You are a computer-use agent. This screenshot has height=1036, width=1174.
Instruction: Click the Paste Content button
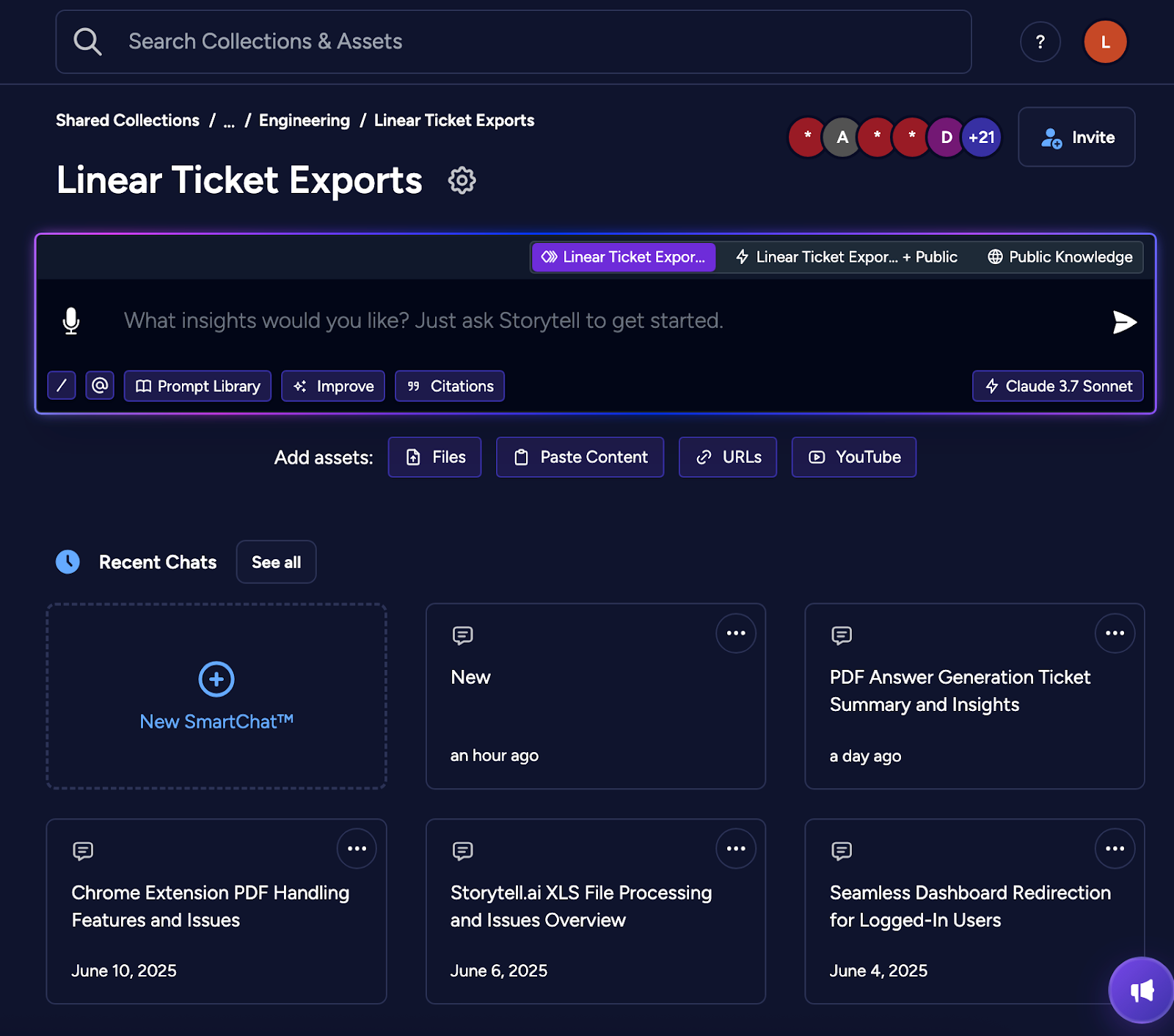tap(580, 457)
